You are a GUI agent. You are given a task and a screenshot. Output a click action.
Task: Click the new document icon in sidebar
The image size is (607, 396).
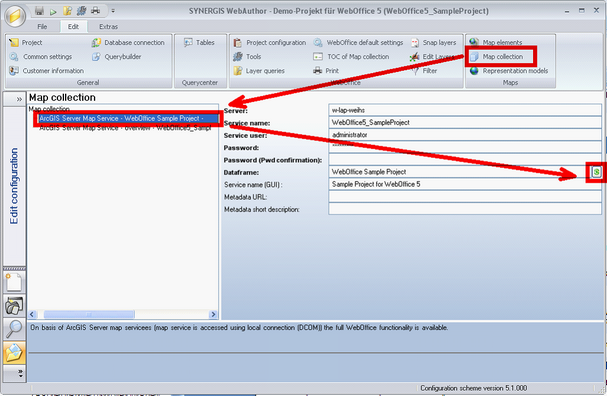(14, 282)
